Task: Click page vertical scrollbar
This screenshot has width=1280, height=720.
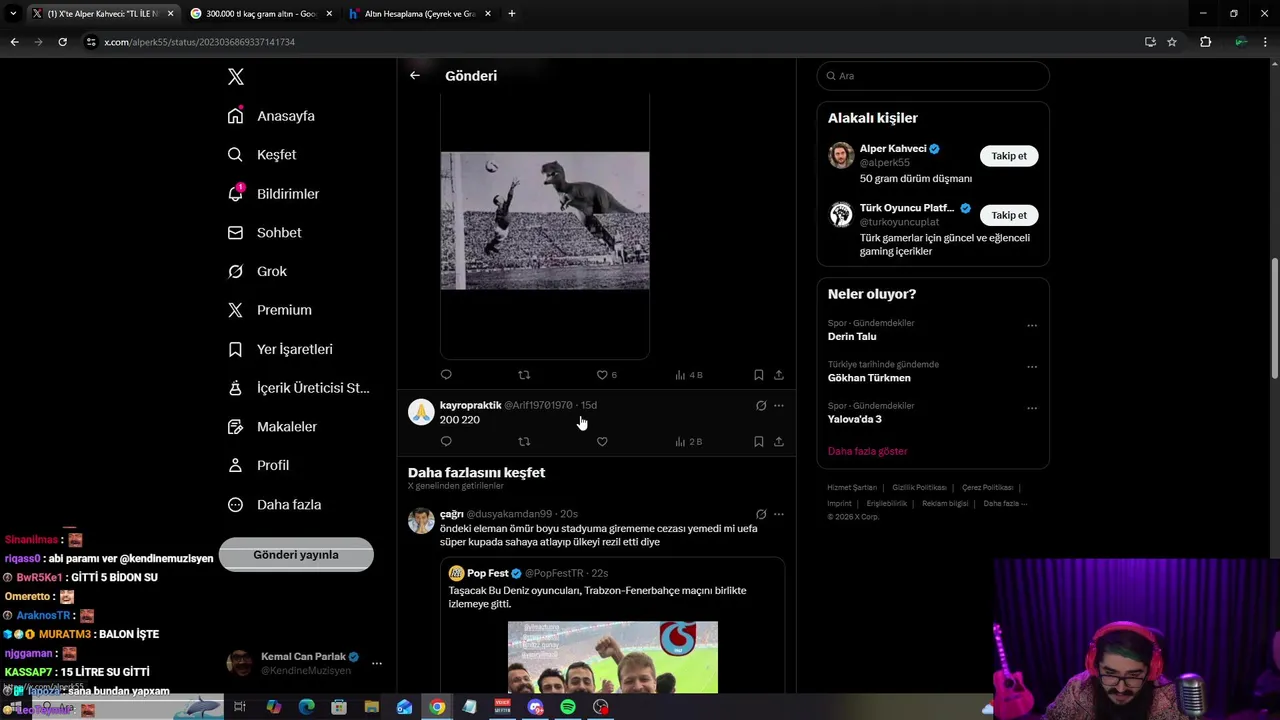Action: [1274, 318]
